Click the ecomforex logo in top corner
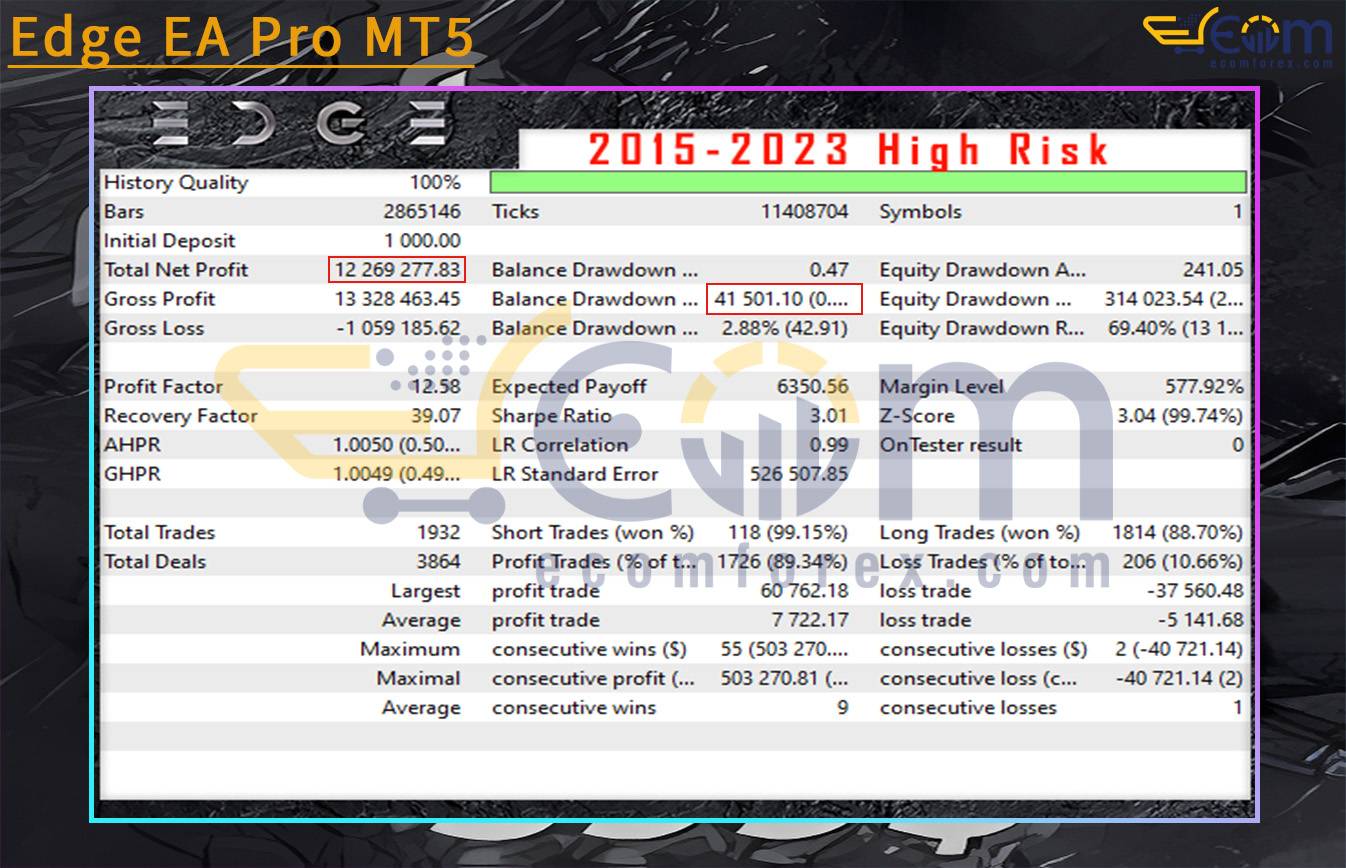1346x868 pixels. 1238,38
